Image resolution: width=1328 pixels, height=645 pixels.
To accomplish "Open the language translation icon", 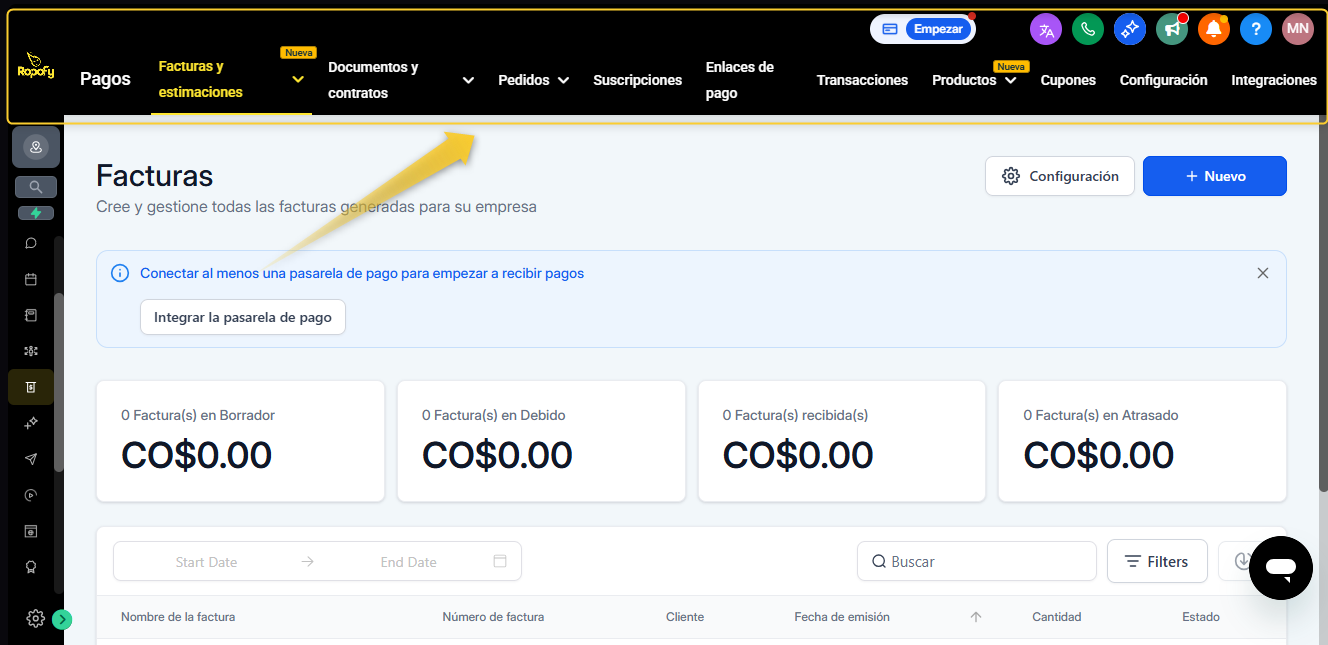I will (x=1046, y=29).
